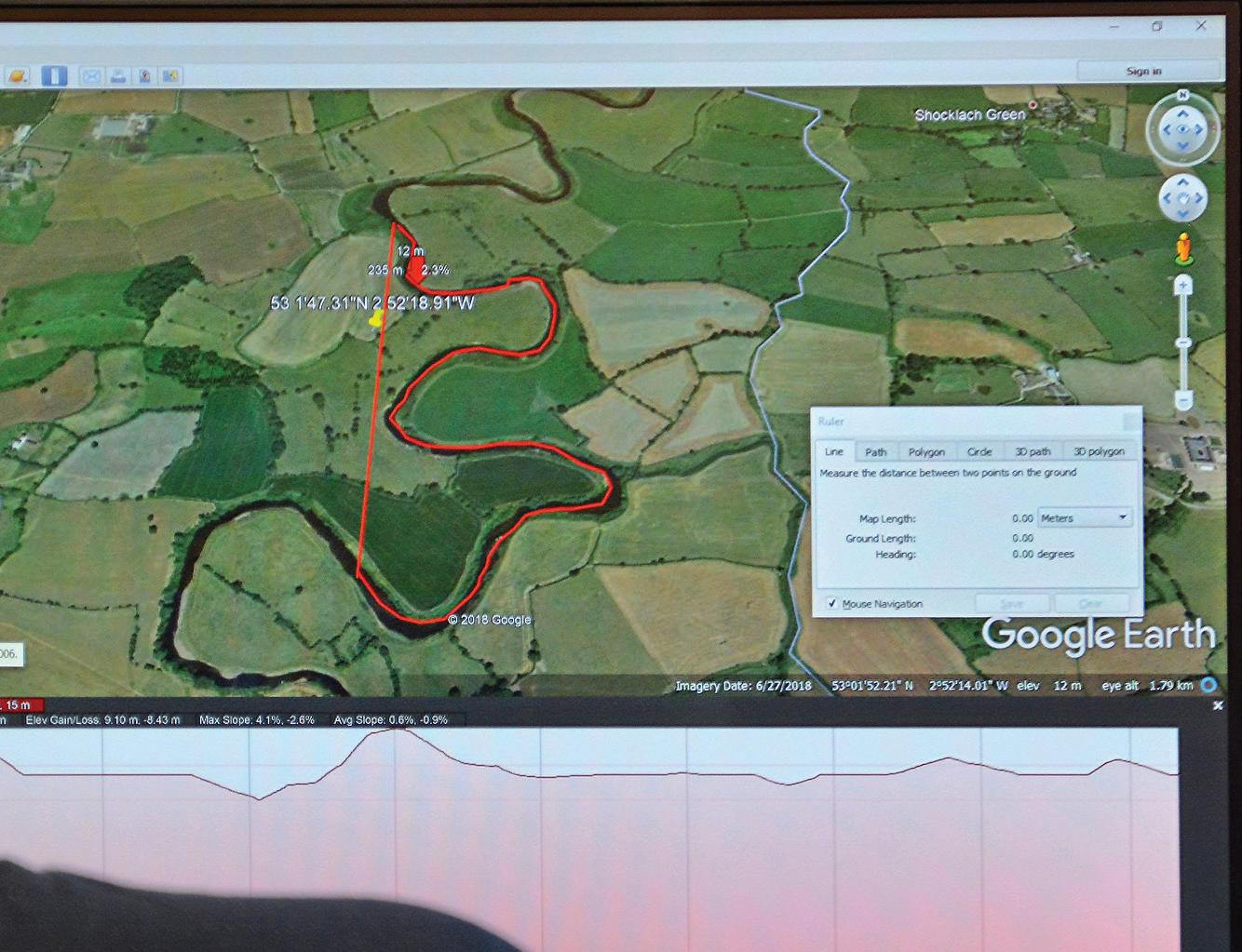The width and height of the screenshot is (1242, 952).
Task: Pan map up with Move joystick arrow
Action: tap(1183, 183)
